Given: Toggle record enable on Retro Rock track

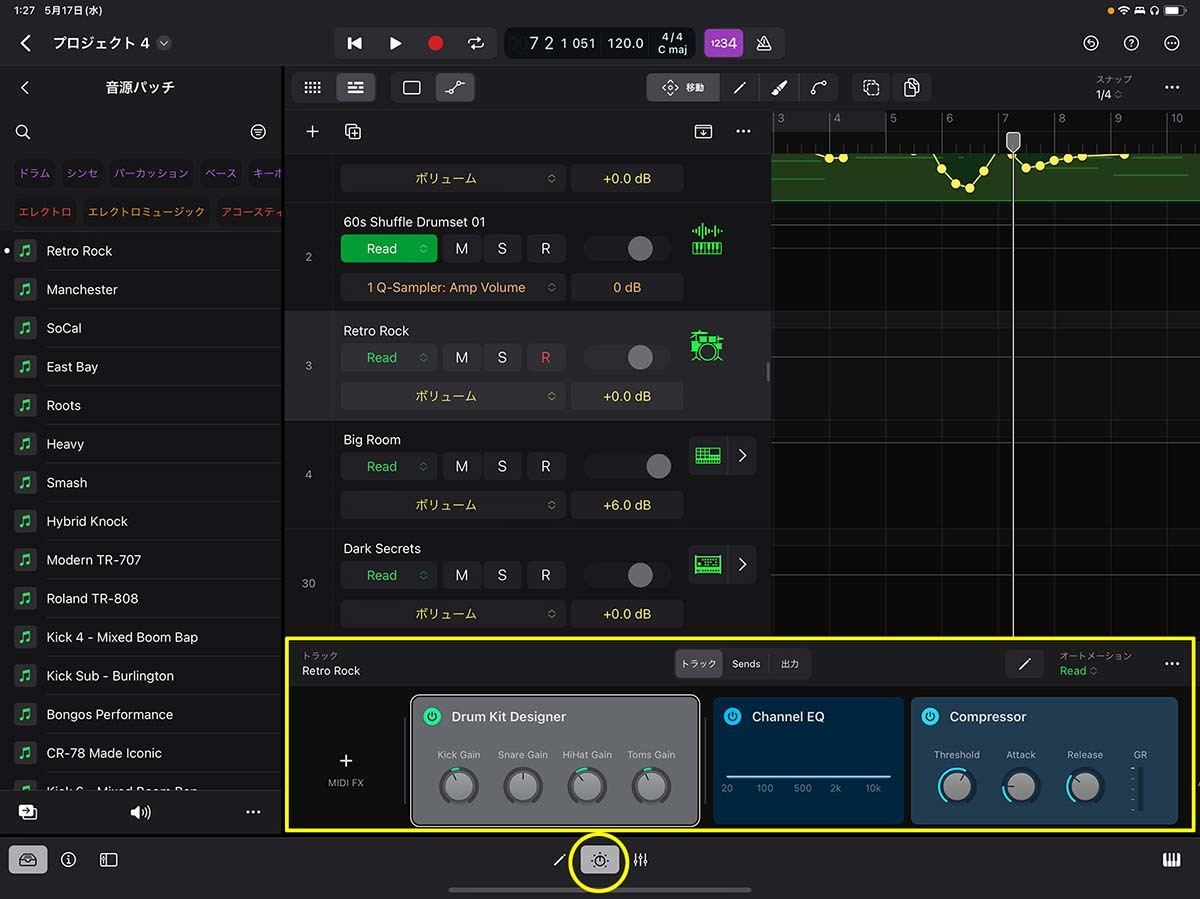Looking at the screenshot, I should tap(546, 358).
